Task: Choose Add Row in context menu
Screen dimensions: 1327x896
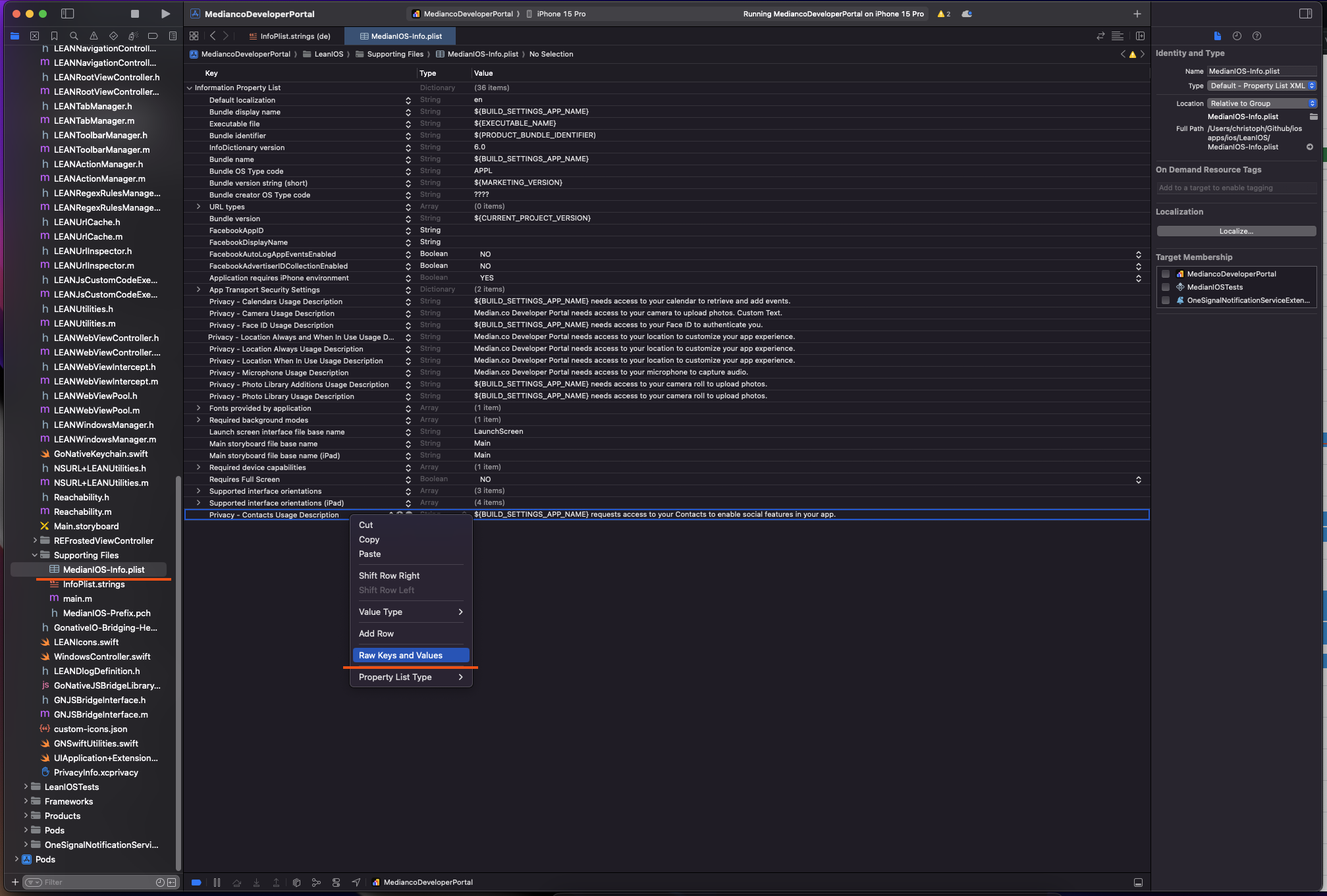Action: [411, 634]
